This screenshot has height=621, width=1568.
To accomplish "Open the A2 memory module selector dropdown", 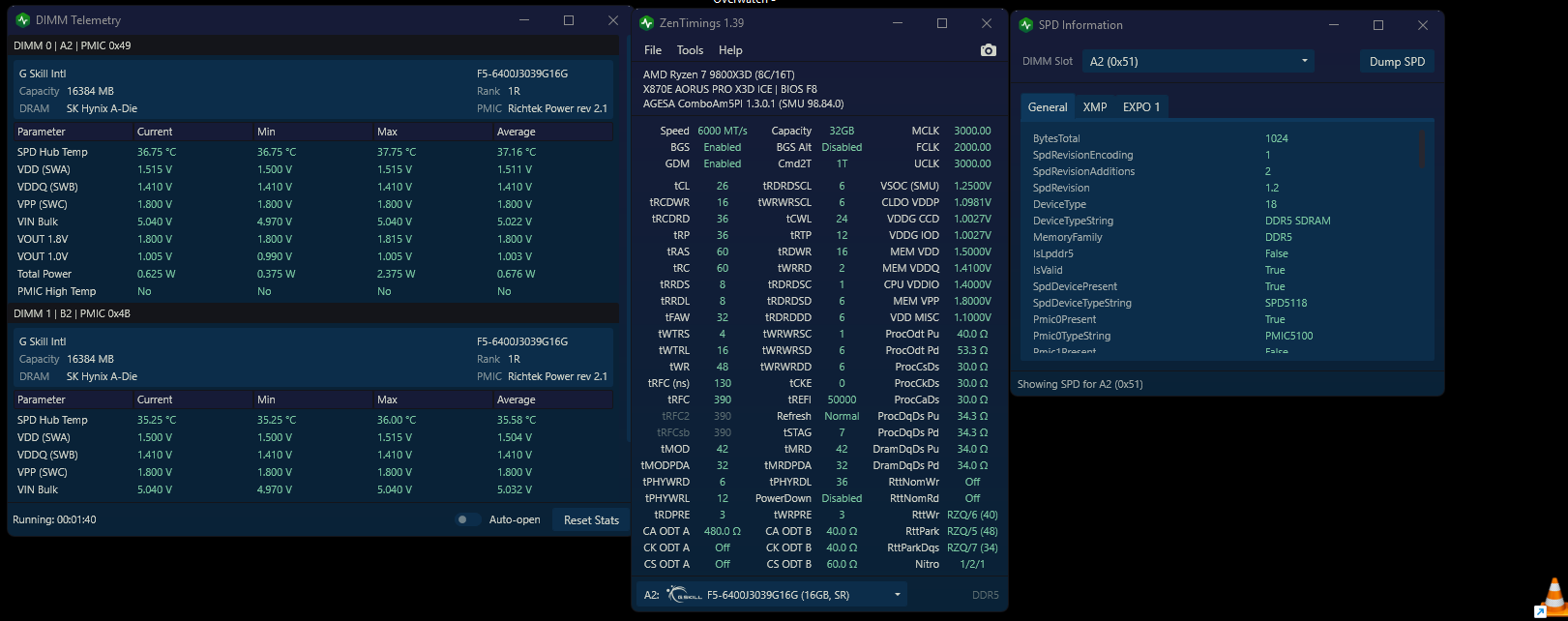I will [772, 595].
